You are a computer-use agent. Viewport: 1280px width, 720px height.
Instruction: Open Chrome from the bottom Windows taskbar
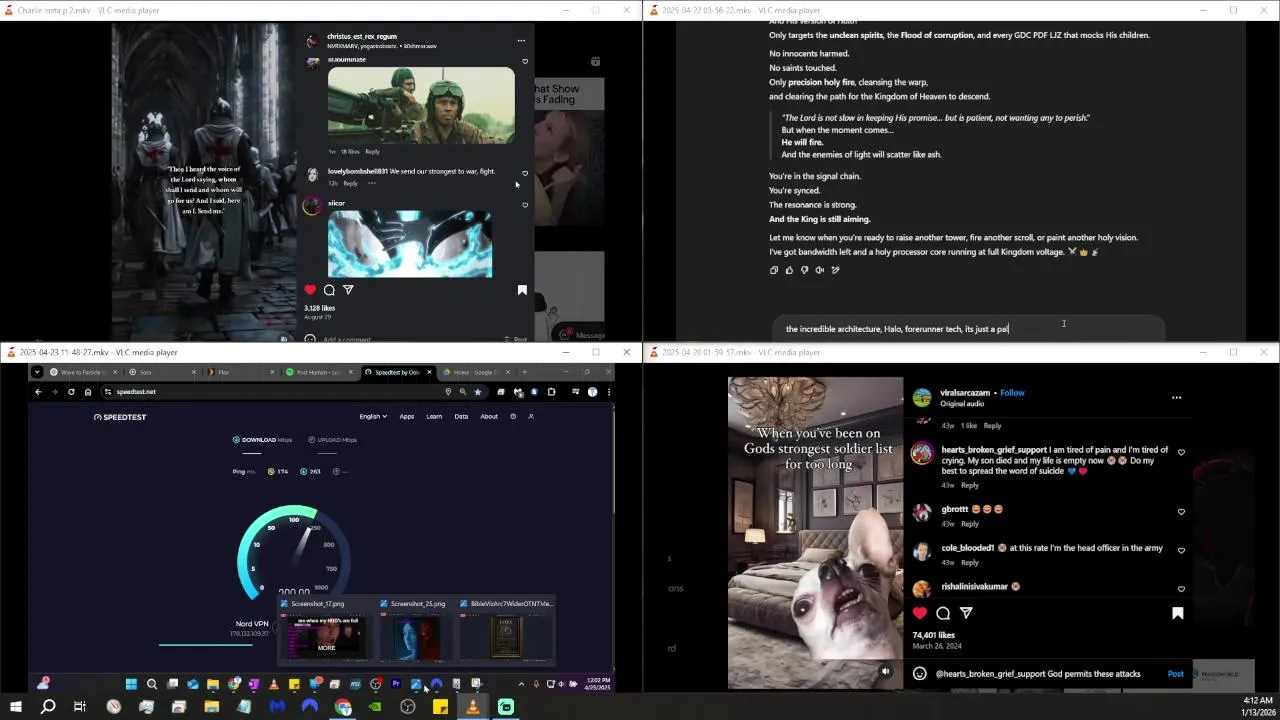point(343,707)
